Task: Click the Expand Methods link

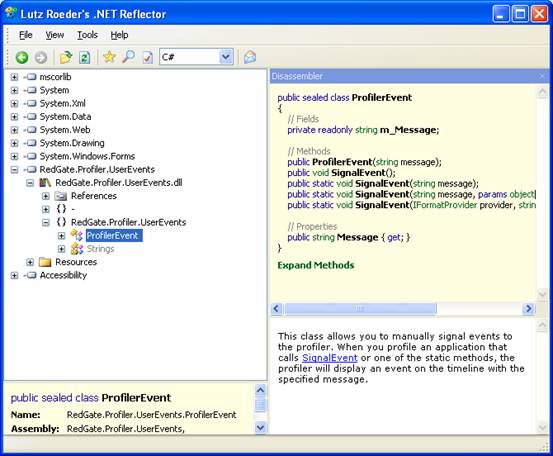Action: (x=316, y=265)
